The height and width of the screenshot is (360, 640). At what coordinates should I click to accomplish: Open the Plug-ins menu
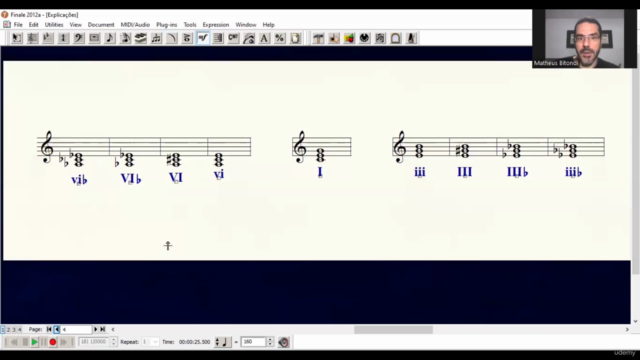pyautogui.click(x=167, y=24)
